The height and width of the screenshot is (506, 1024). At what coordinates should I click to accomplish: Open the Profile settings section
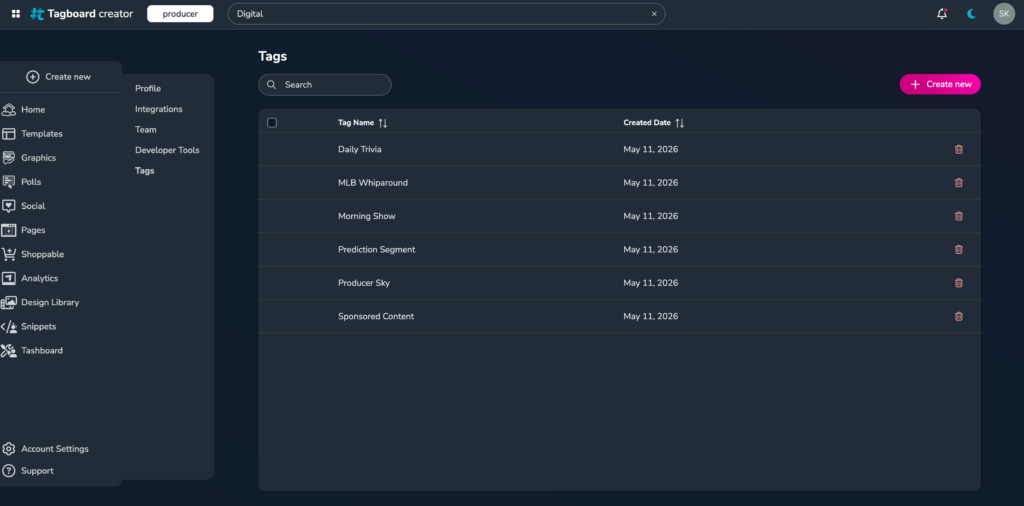click(x=148, y=89)
